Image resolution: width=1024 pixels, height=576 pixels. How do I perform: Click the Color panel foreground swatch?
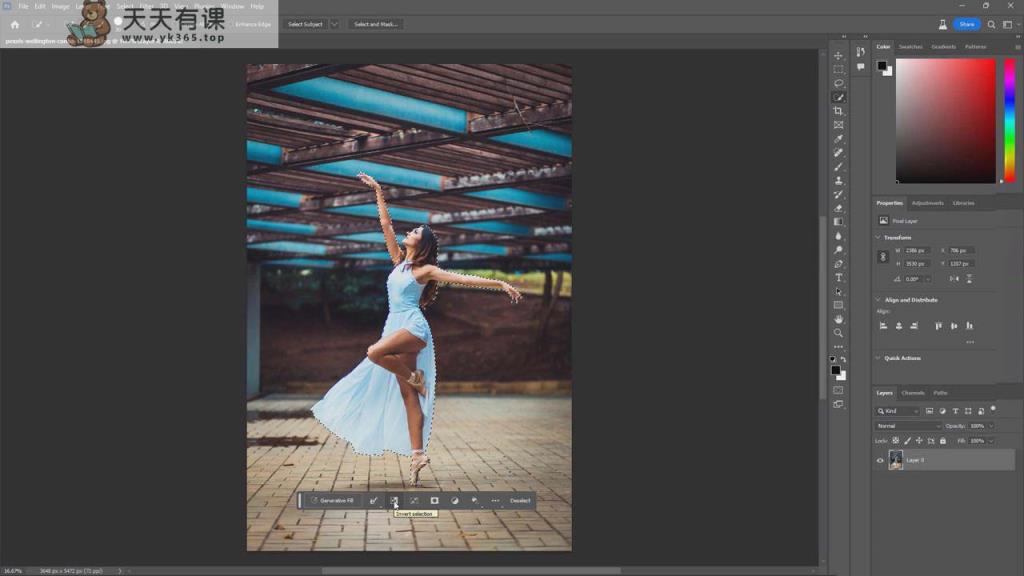point(882,66)
